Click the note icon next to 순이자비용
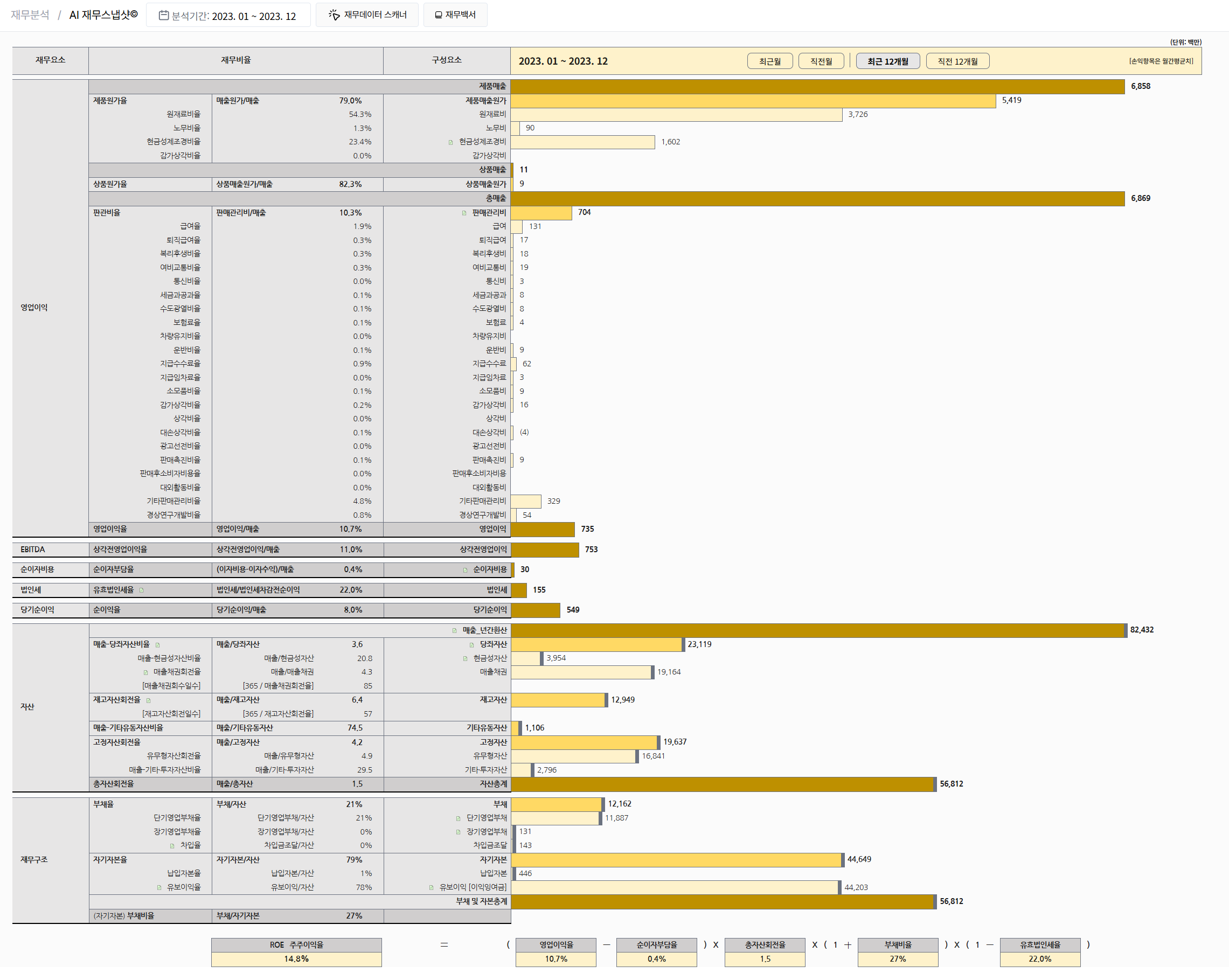Viewport: 1229px width, 980px height. 465,570
